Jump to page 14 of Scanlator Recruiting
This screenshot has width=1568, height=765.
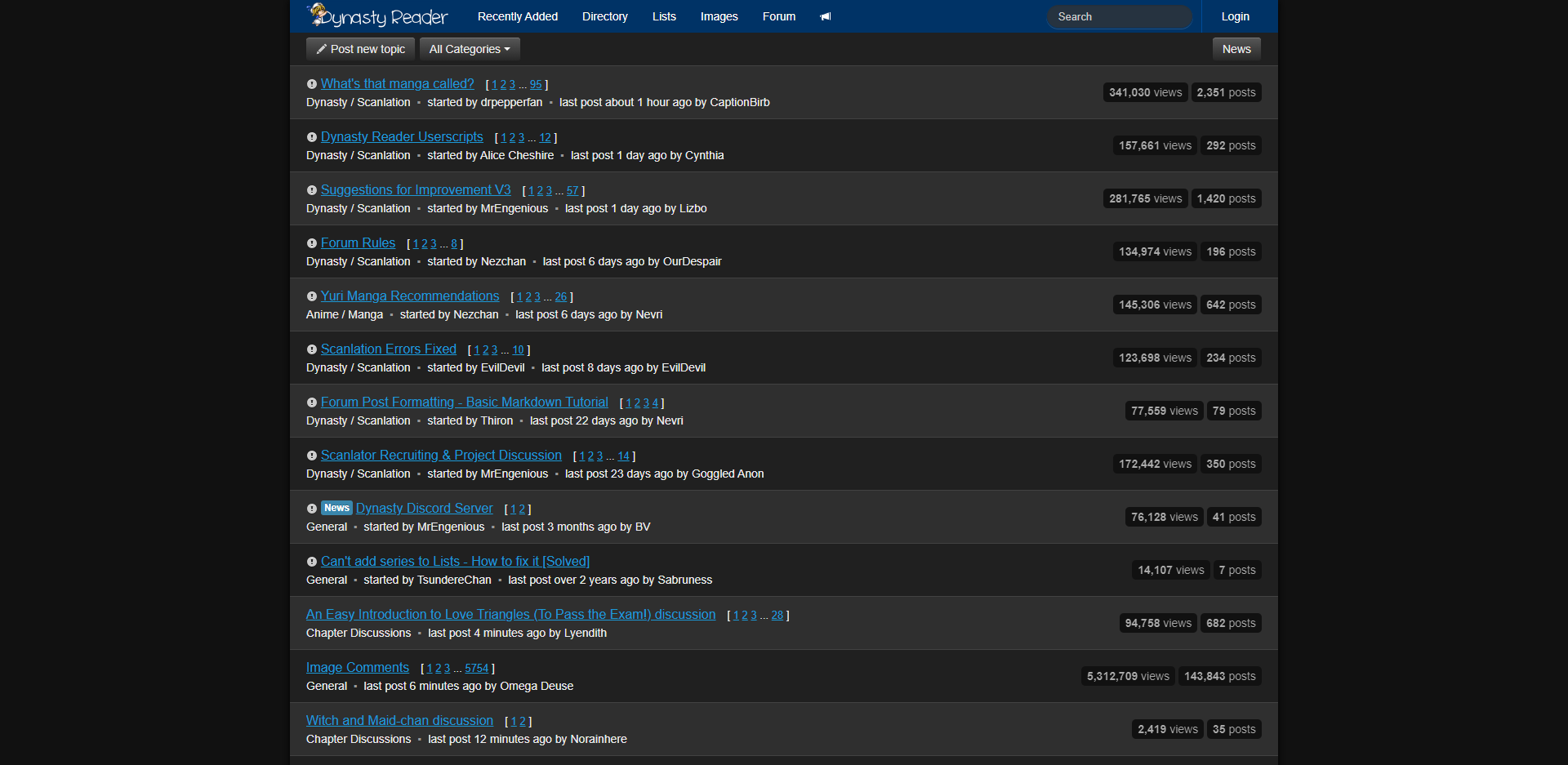click(x=623, y=456)
